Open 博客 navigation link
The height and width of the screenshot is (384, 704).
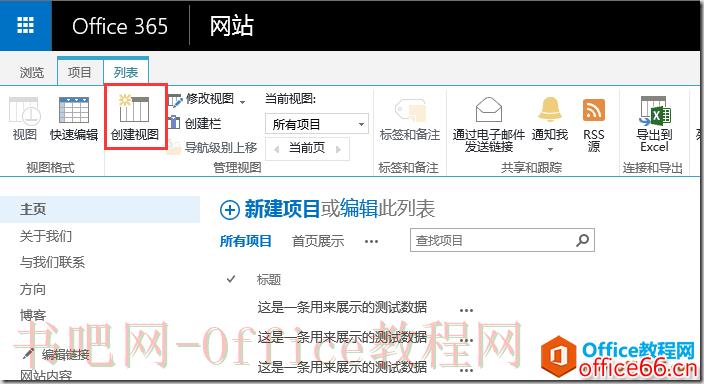pos(33,316)
